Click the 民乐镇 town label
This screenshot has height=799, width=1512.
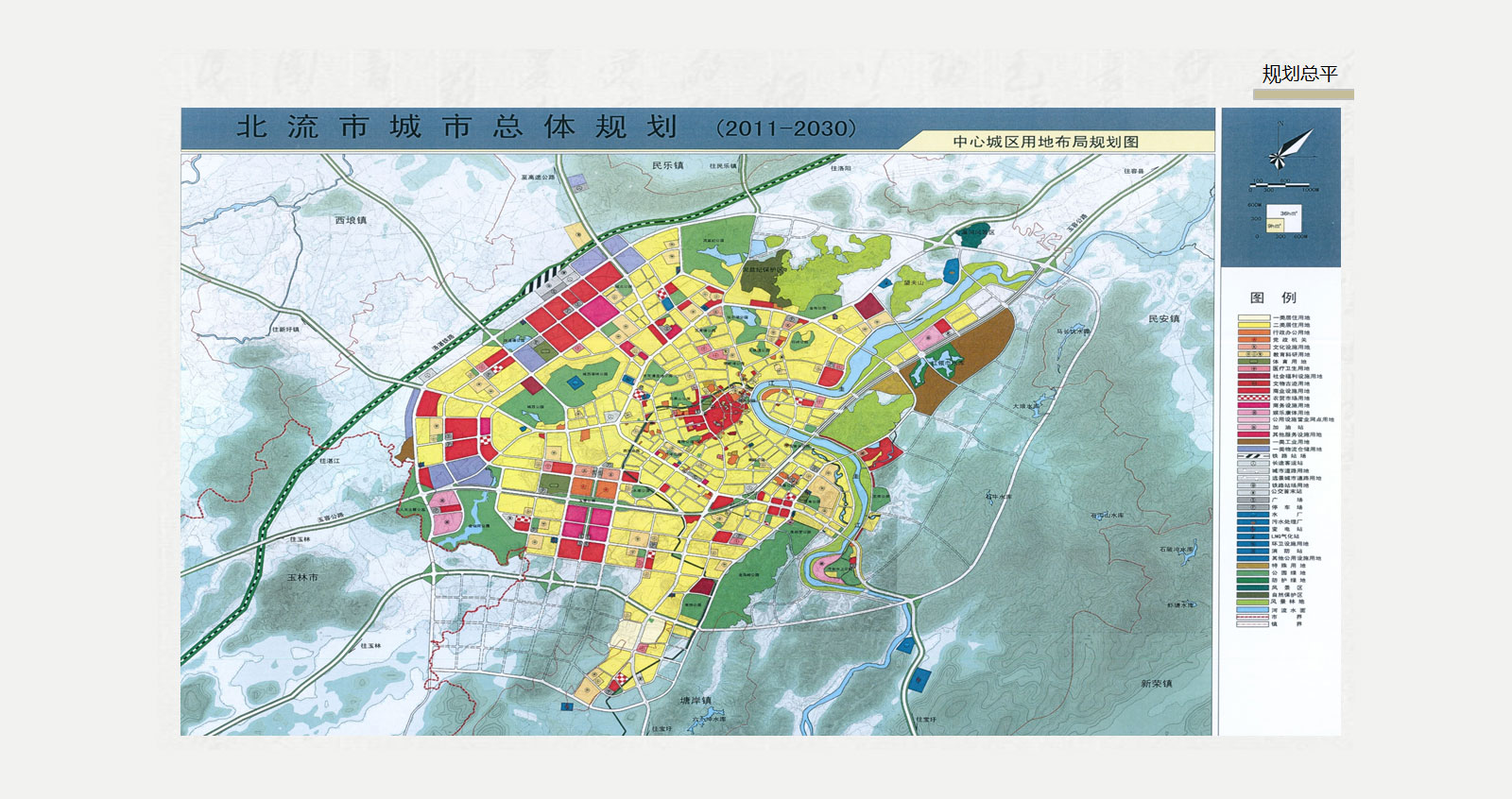[667, 165]
